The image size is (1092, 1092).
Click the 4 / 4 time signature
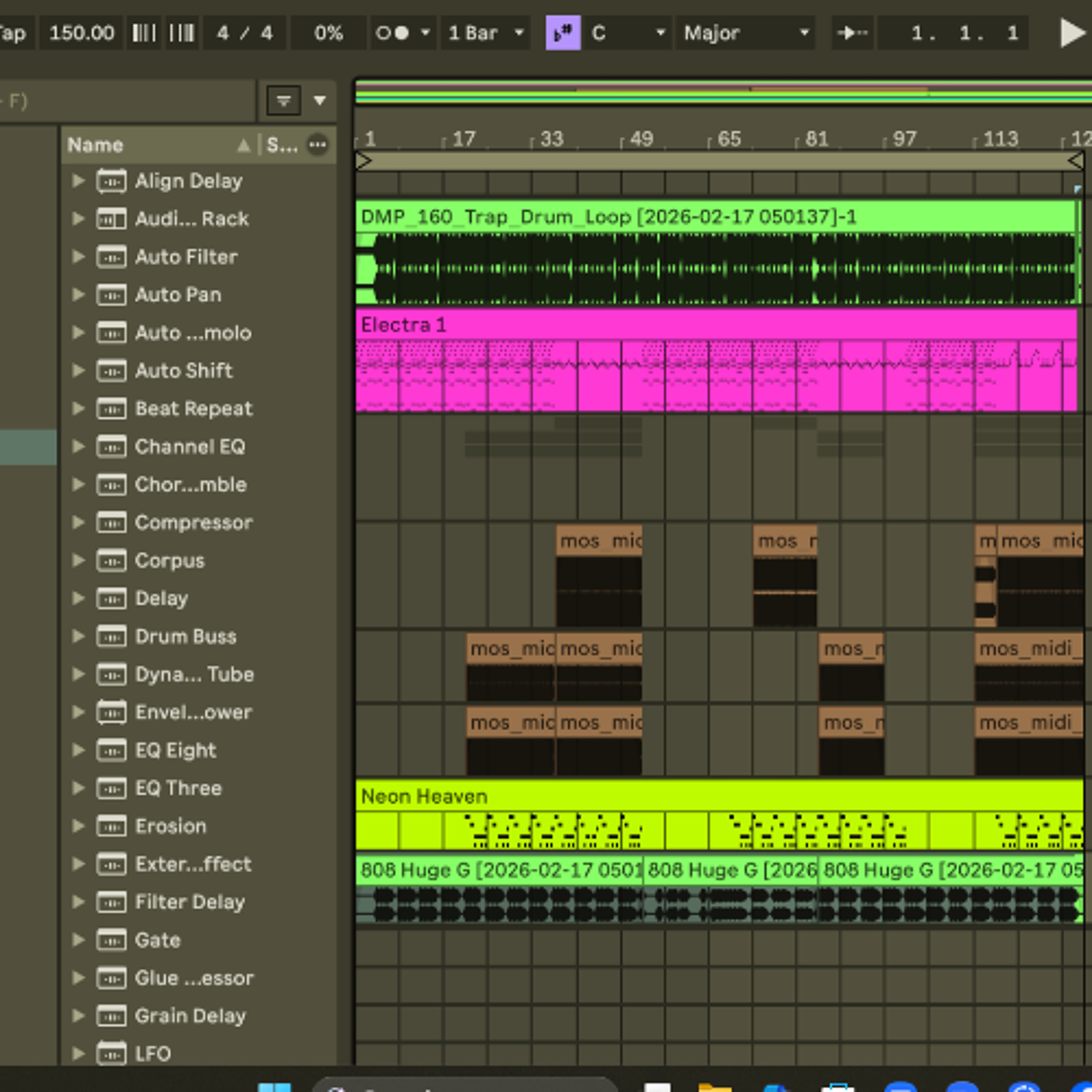244,33
